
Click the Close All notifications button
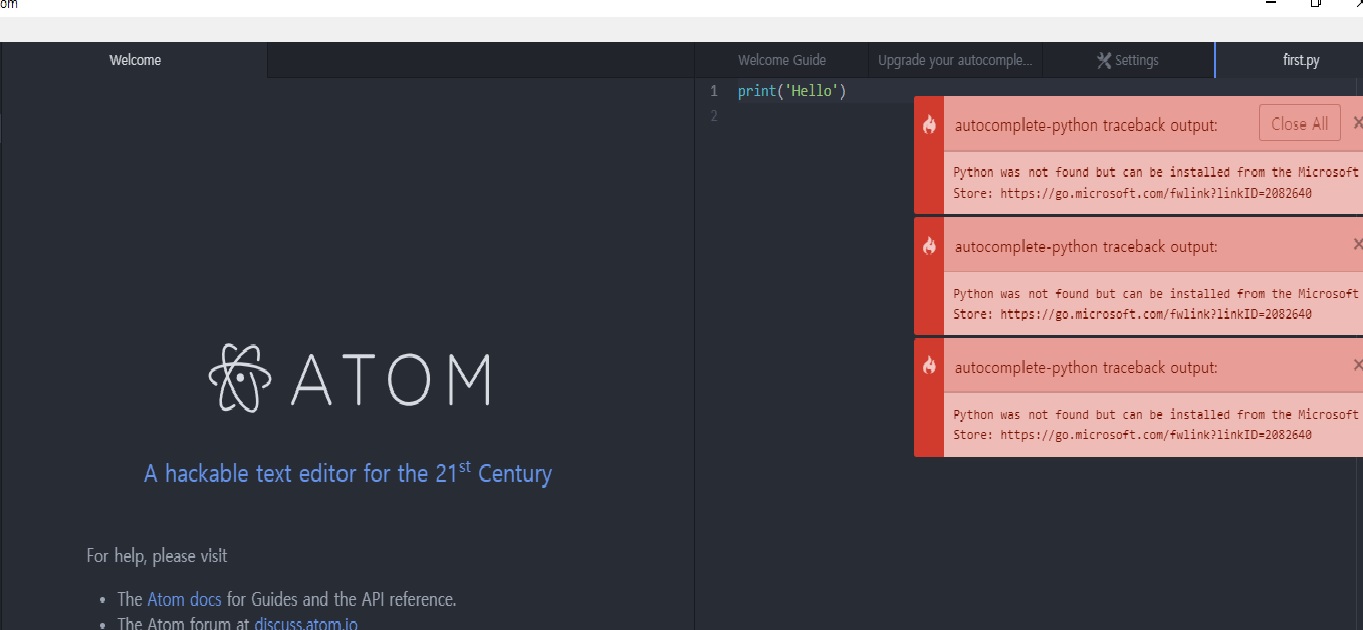1299,124
